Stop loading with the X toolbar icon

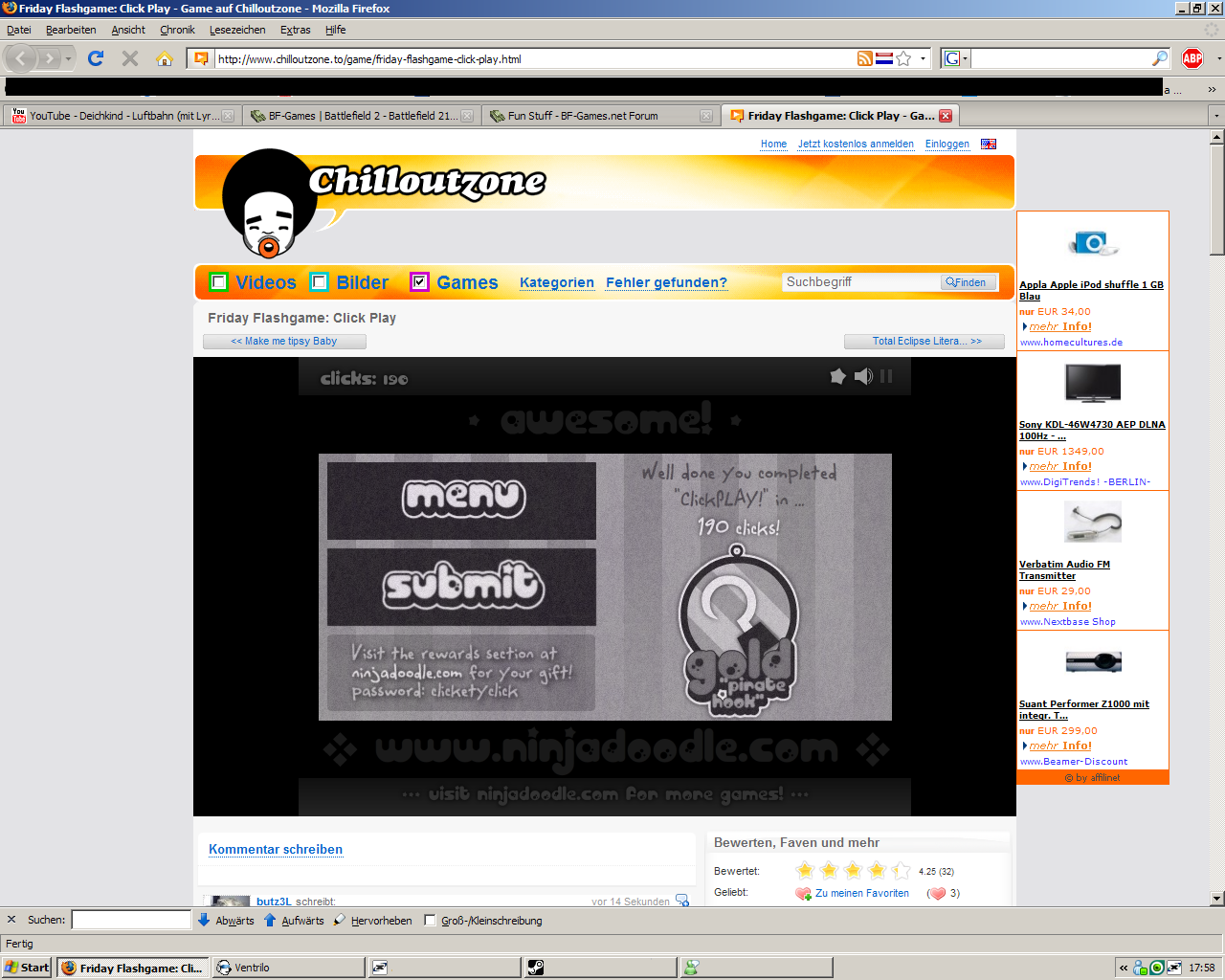click(x=130, y=58)
